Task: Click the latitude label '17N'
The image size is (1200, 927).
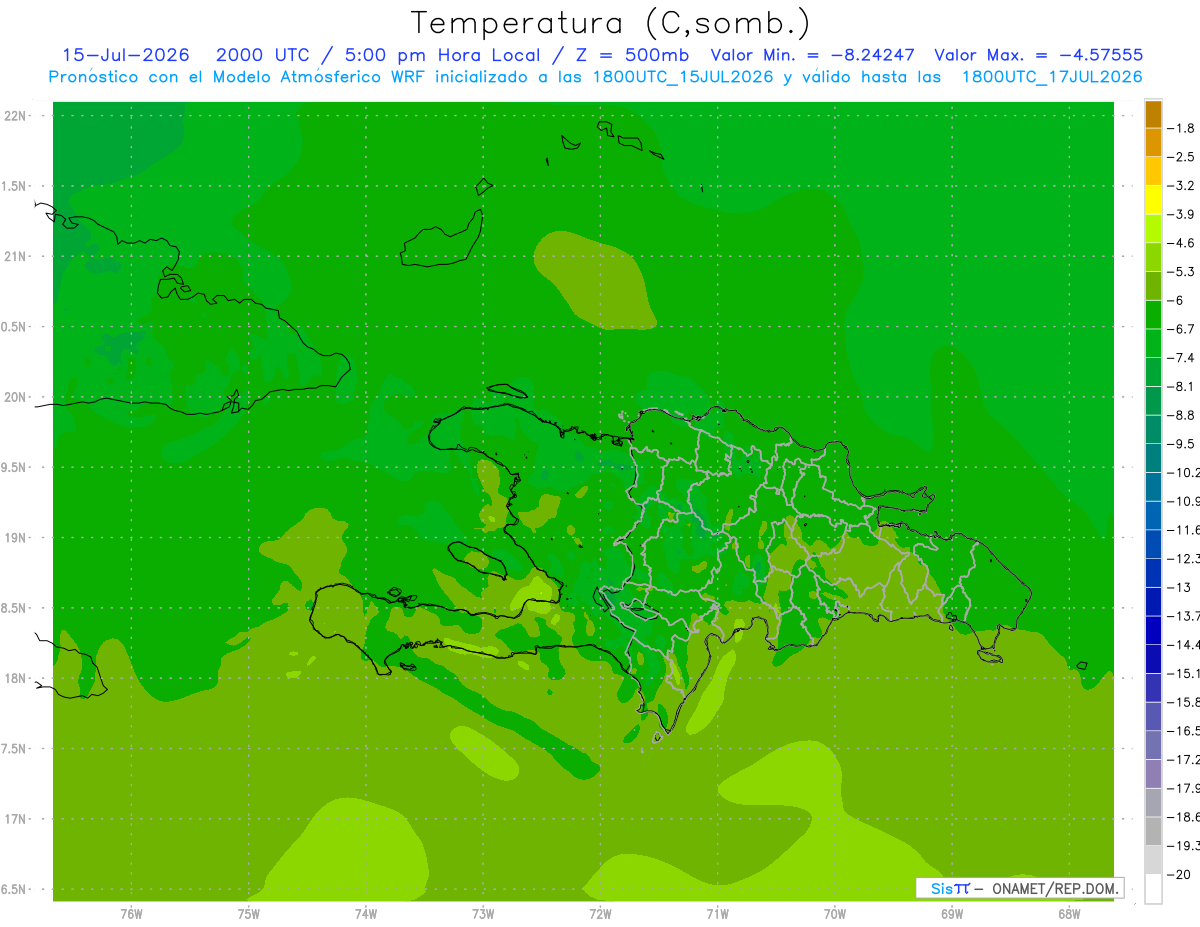Action: (16, 819)
